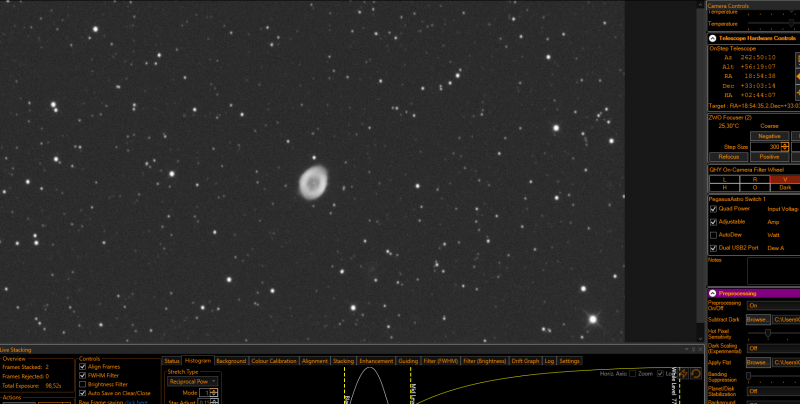Switch to the Guiding tab

click(x=408, y=361)
